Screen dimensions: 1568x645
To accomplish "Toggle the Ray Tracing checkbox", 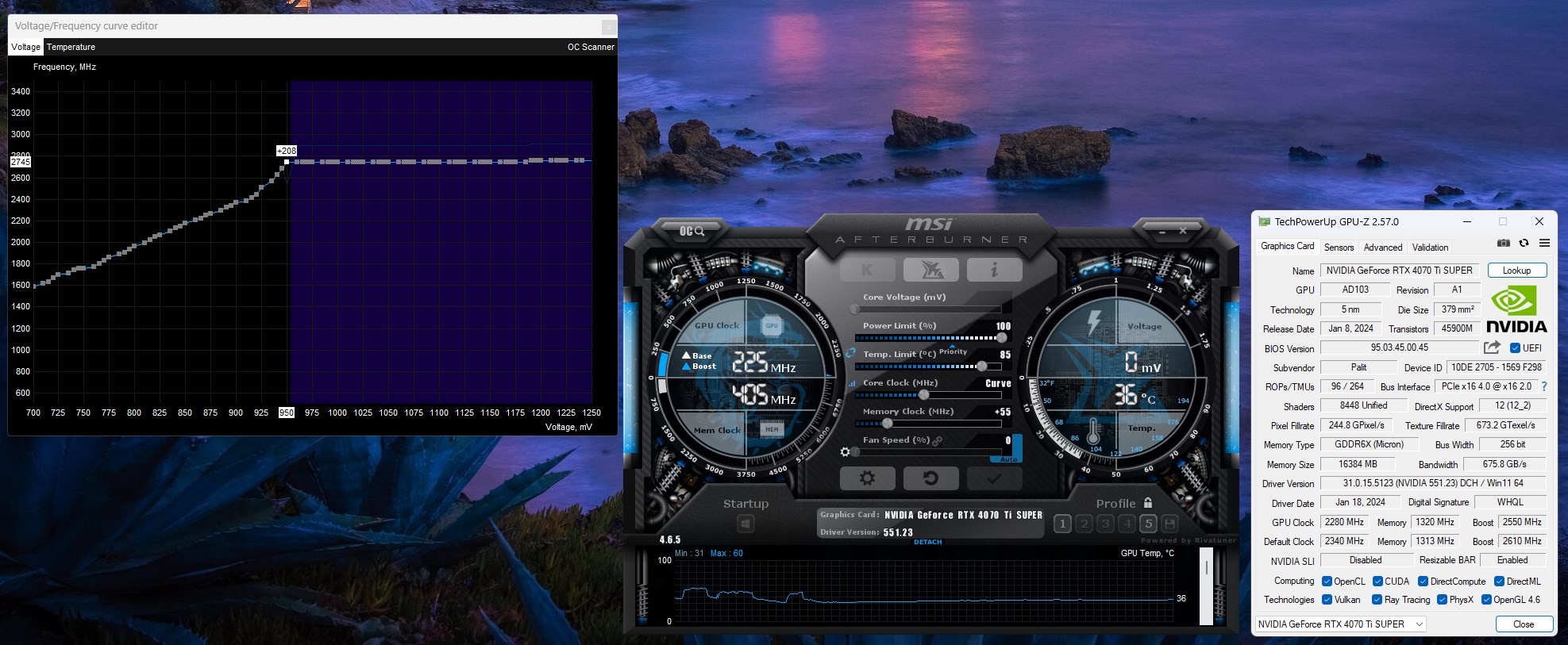I will pos(1377,600).
